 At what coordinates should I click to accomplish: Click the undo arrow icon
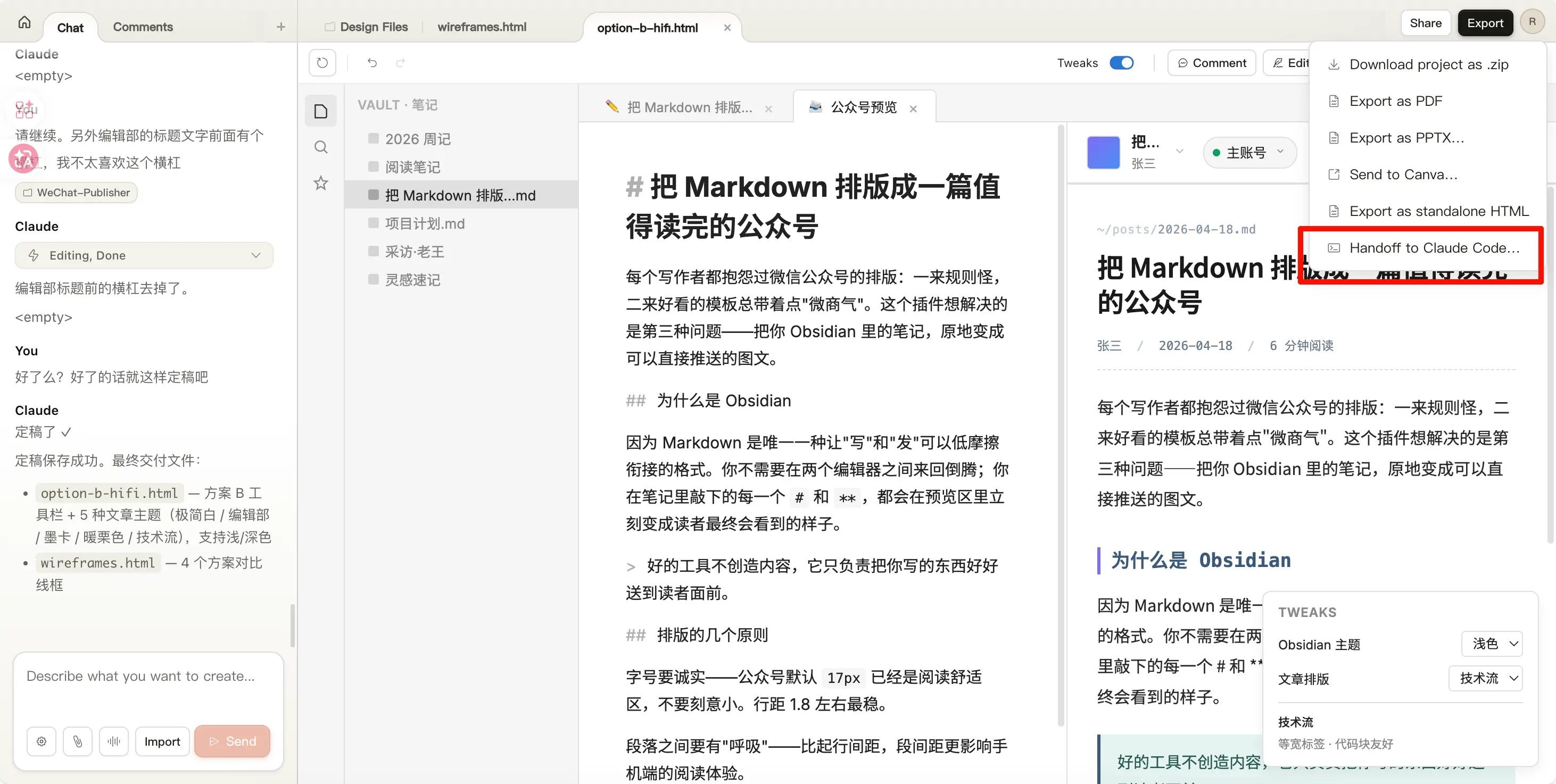[372, 63]
